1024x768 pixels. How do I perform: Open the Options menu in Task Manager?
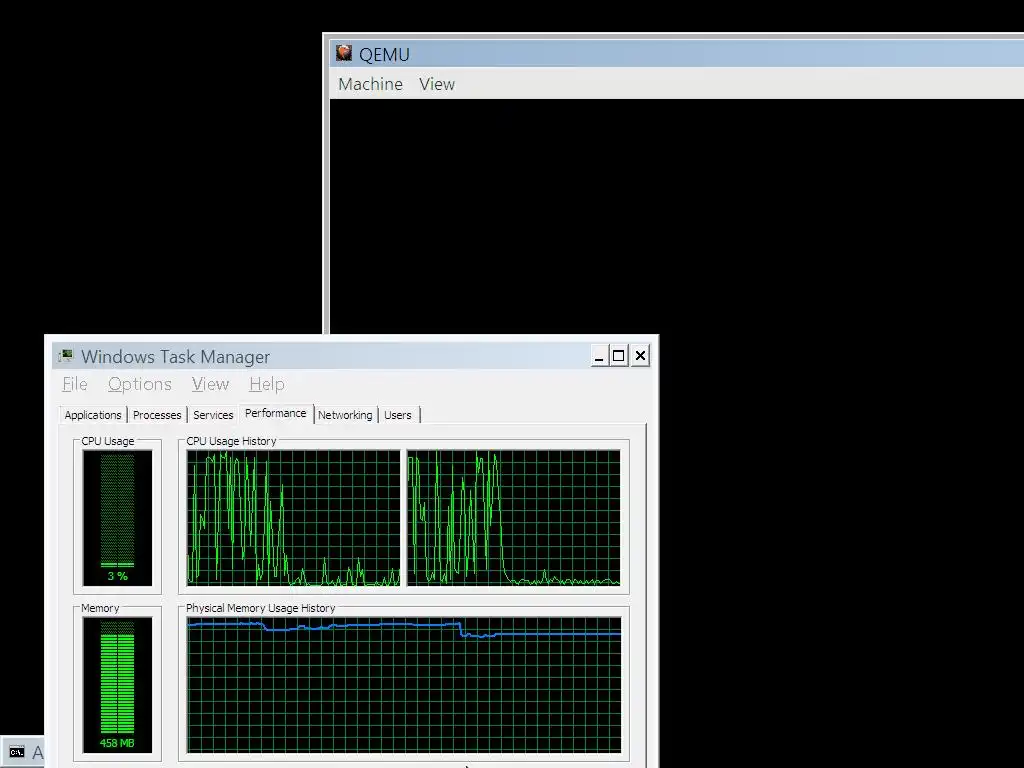click(x=140, y=384)
